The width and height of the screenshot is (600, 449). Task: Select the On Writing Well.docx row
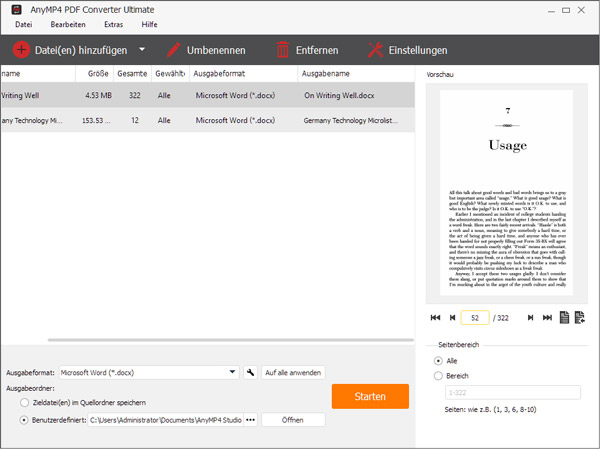pyautogui.click(x=208, y=95)
